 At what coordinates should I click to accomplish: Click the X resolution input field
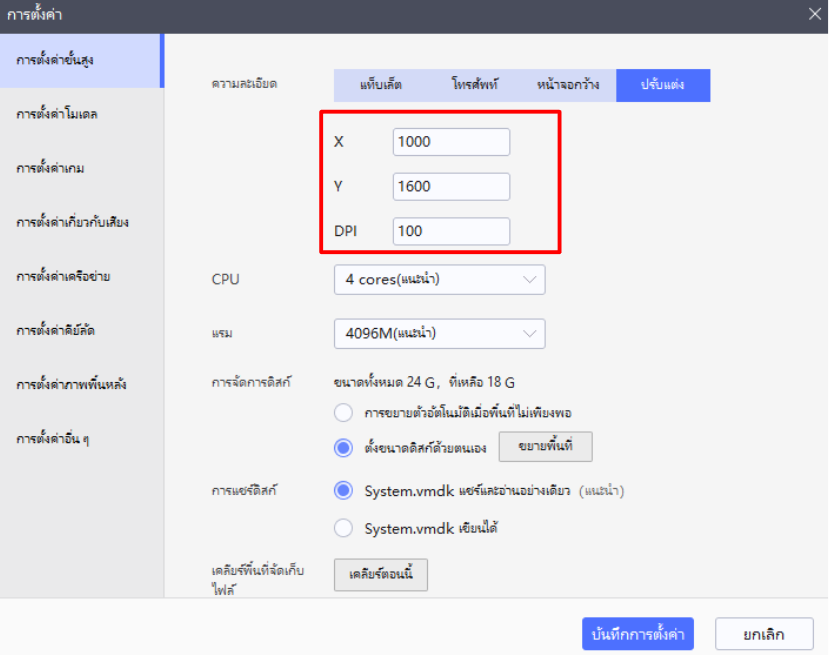(452, 142)
